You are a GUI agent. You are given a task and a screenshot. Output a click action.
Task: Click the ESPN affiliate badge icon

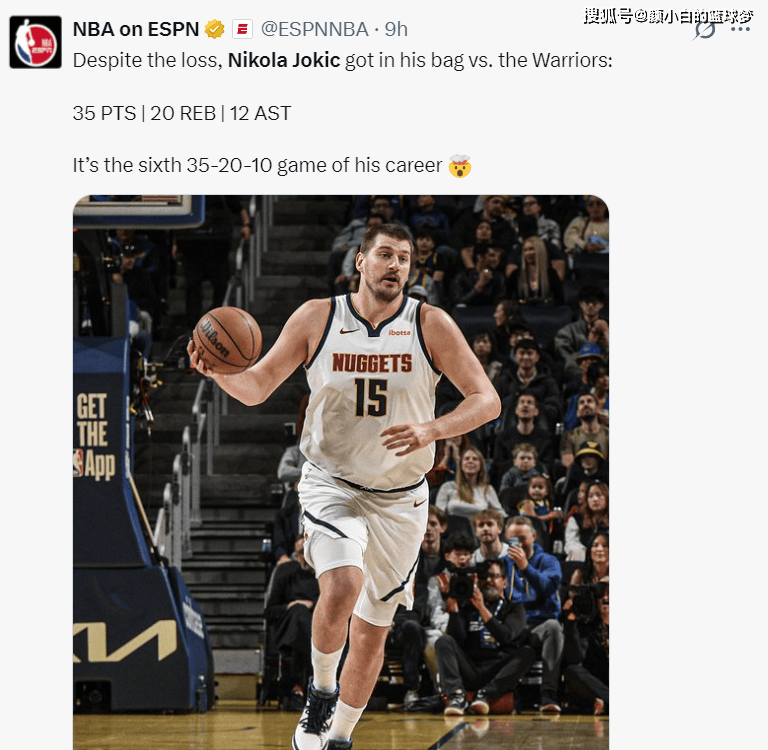tap(242, 29)
